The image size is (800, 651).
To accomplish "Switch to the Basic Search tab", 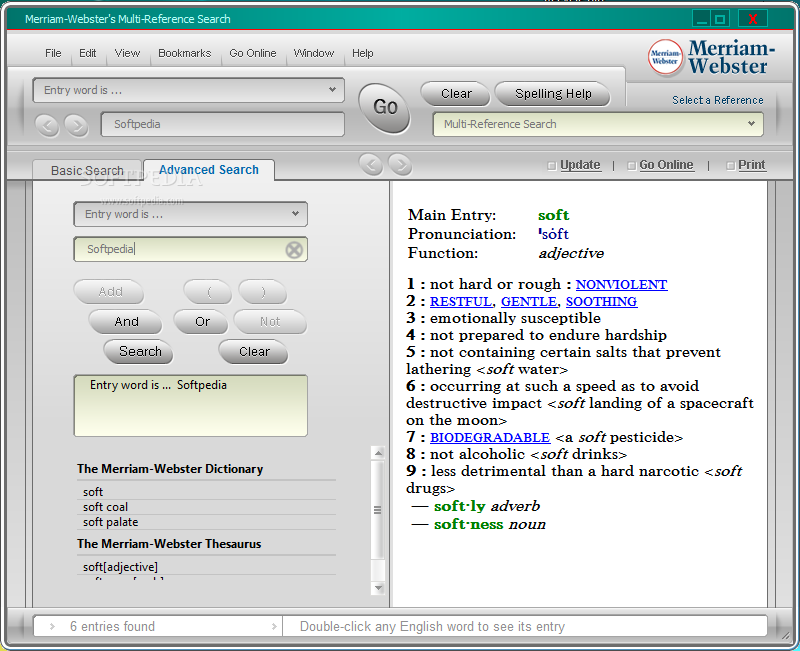I will pyautogui.click(x=87, y=170).
